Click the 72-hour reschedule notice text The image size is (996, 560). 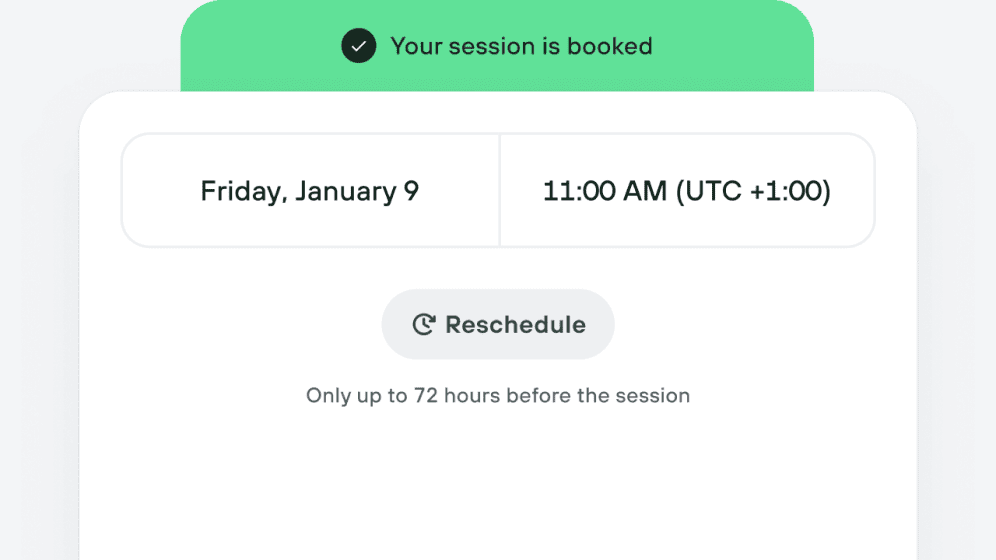(x=498, y=395)
